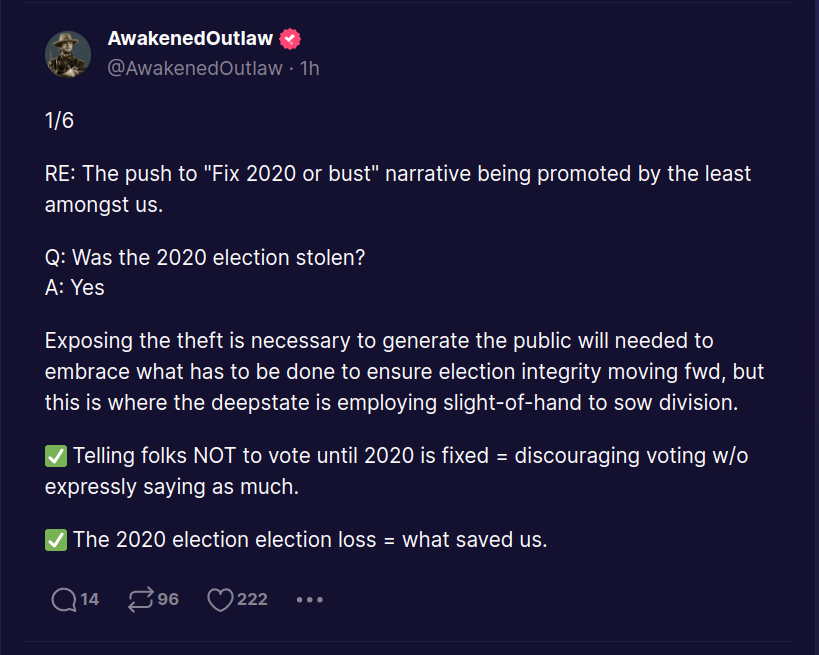The height and width of the screenshot is (655, 819).
Task: Open the @AwakenedOutlaw handle link
Action: [195, 68]
